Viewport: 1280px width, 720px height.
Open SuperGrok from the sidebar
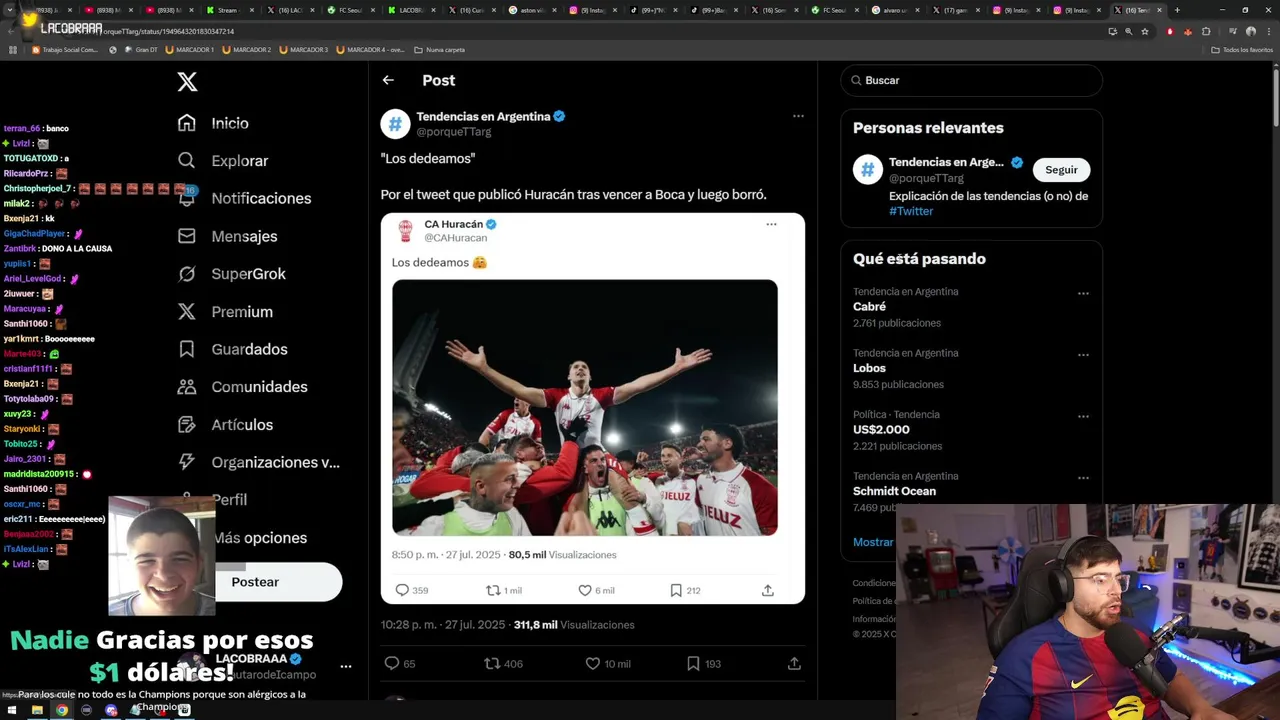point(232,274)
